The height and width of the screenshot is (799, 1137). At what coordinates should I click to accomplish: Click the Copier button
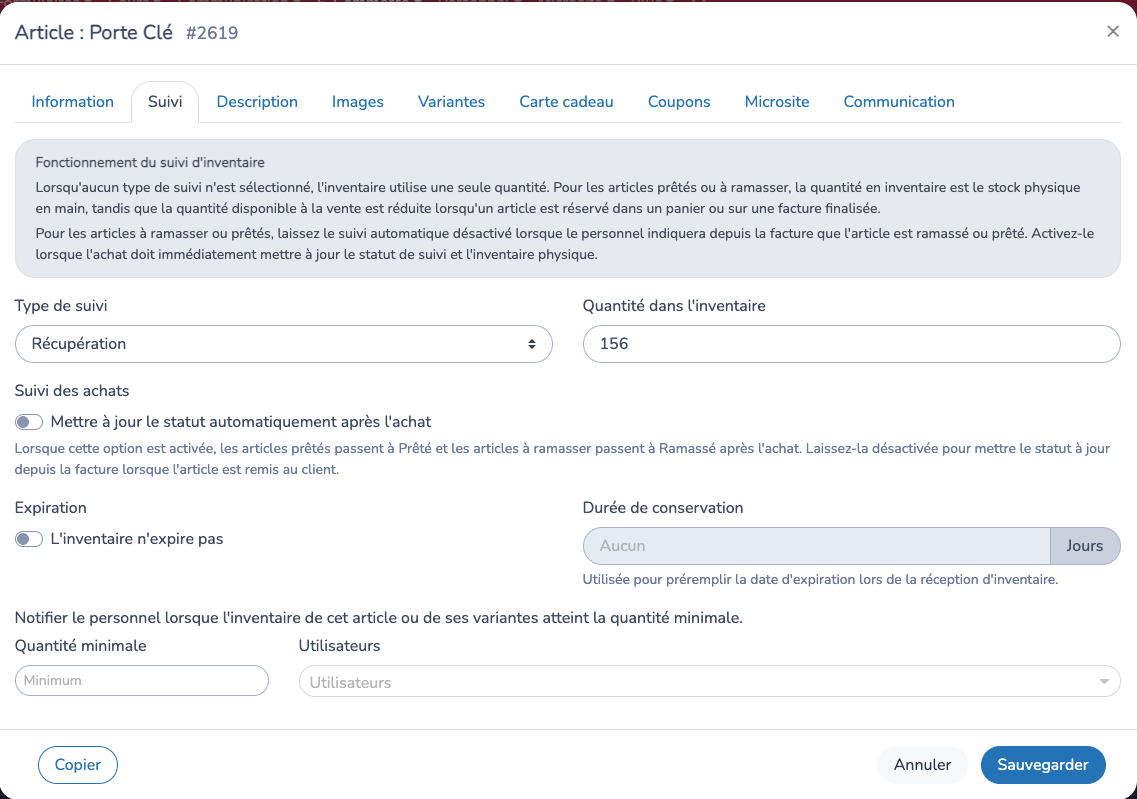click(x=78, y=765)
